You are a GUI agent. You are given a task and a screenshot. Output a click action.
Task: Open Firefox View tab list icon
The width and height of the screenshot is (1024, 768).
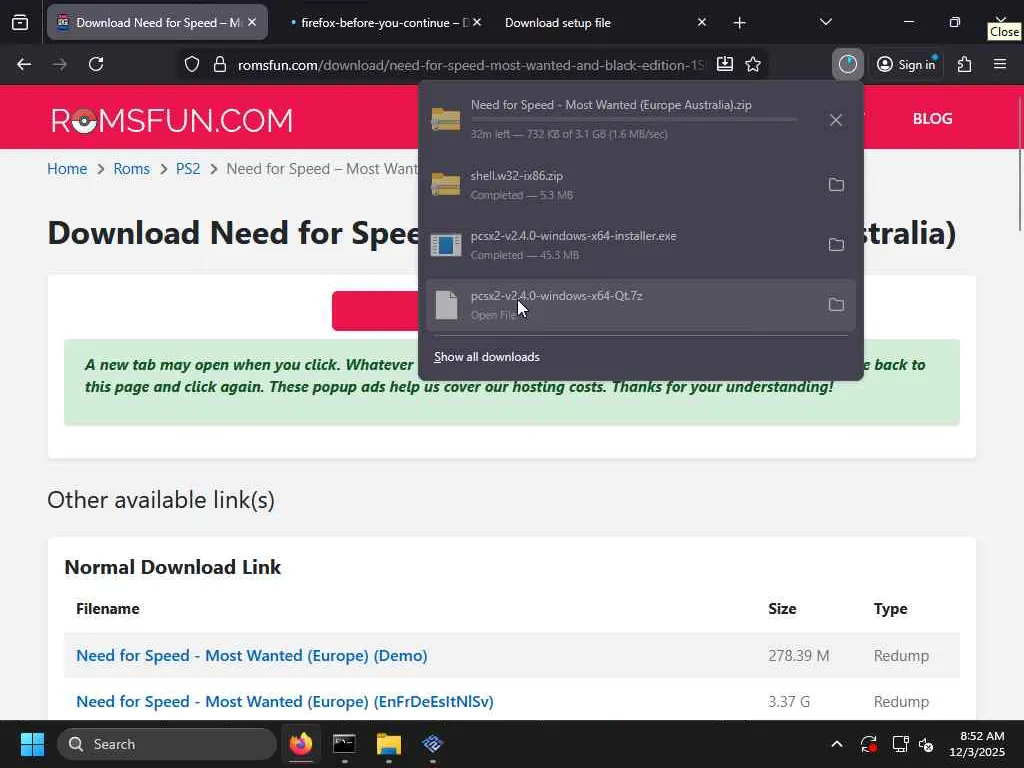pos(20,23)
